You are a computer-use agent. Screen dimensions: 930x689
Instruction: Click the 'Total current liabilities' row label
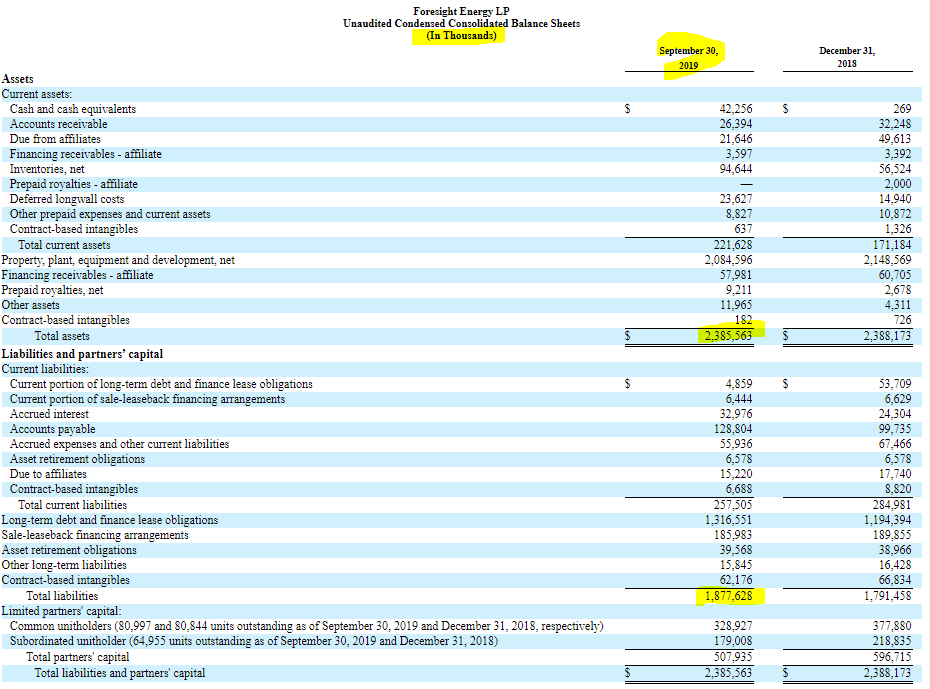pos(72,505)
